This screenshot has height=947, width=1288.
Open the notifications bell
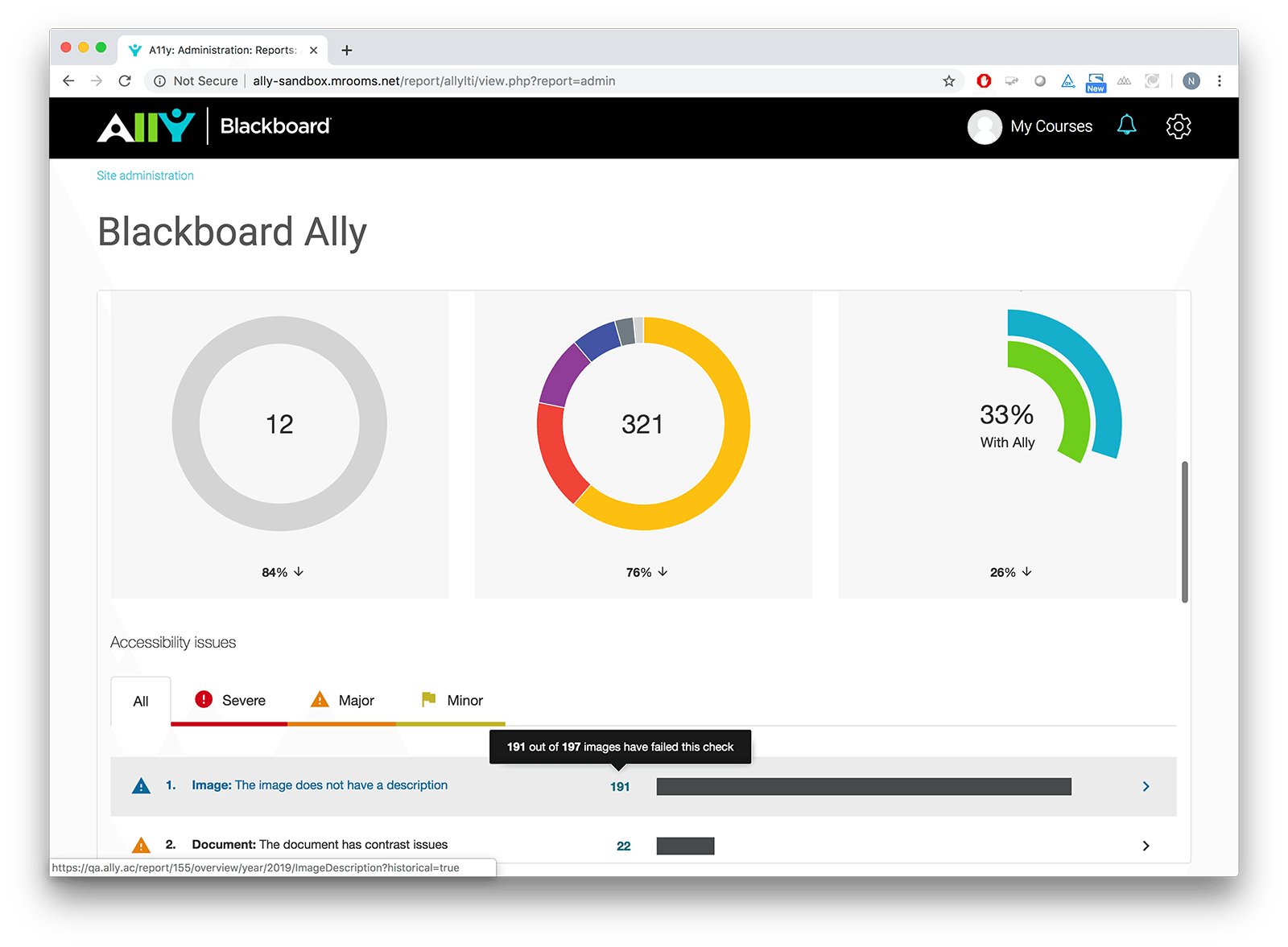click(x=1126, y=126)
